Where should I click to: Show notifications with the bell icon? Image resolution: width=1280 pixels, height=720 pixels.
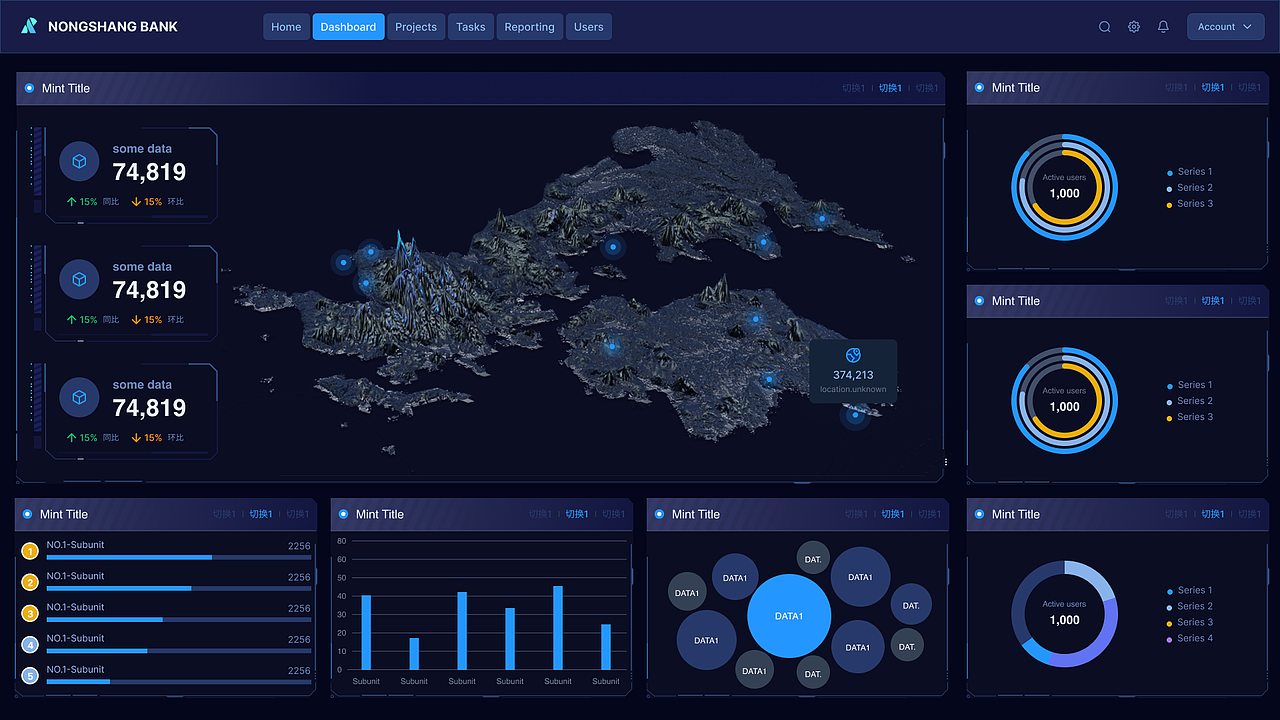click(1163, 27)
